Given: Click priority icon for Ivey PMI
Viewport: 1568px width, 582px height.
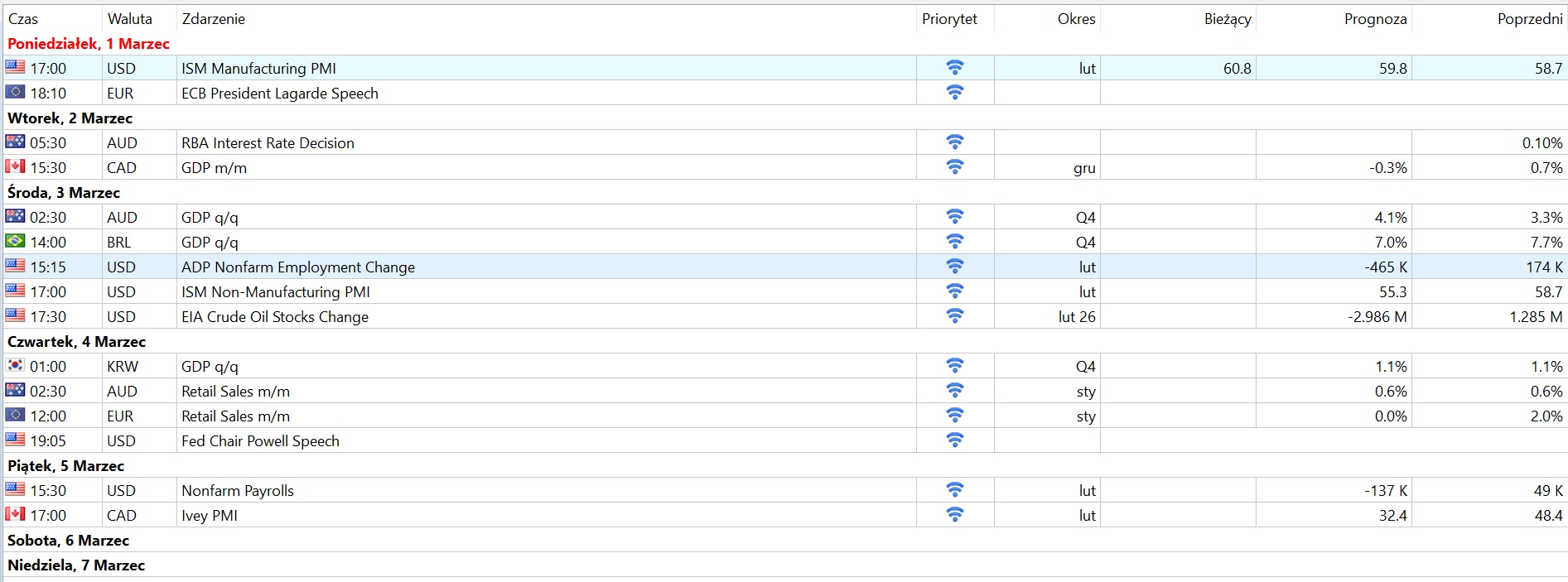Looking at the screenshot, I should click(954, 515).
